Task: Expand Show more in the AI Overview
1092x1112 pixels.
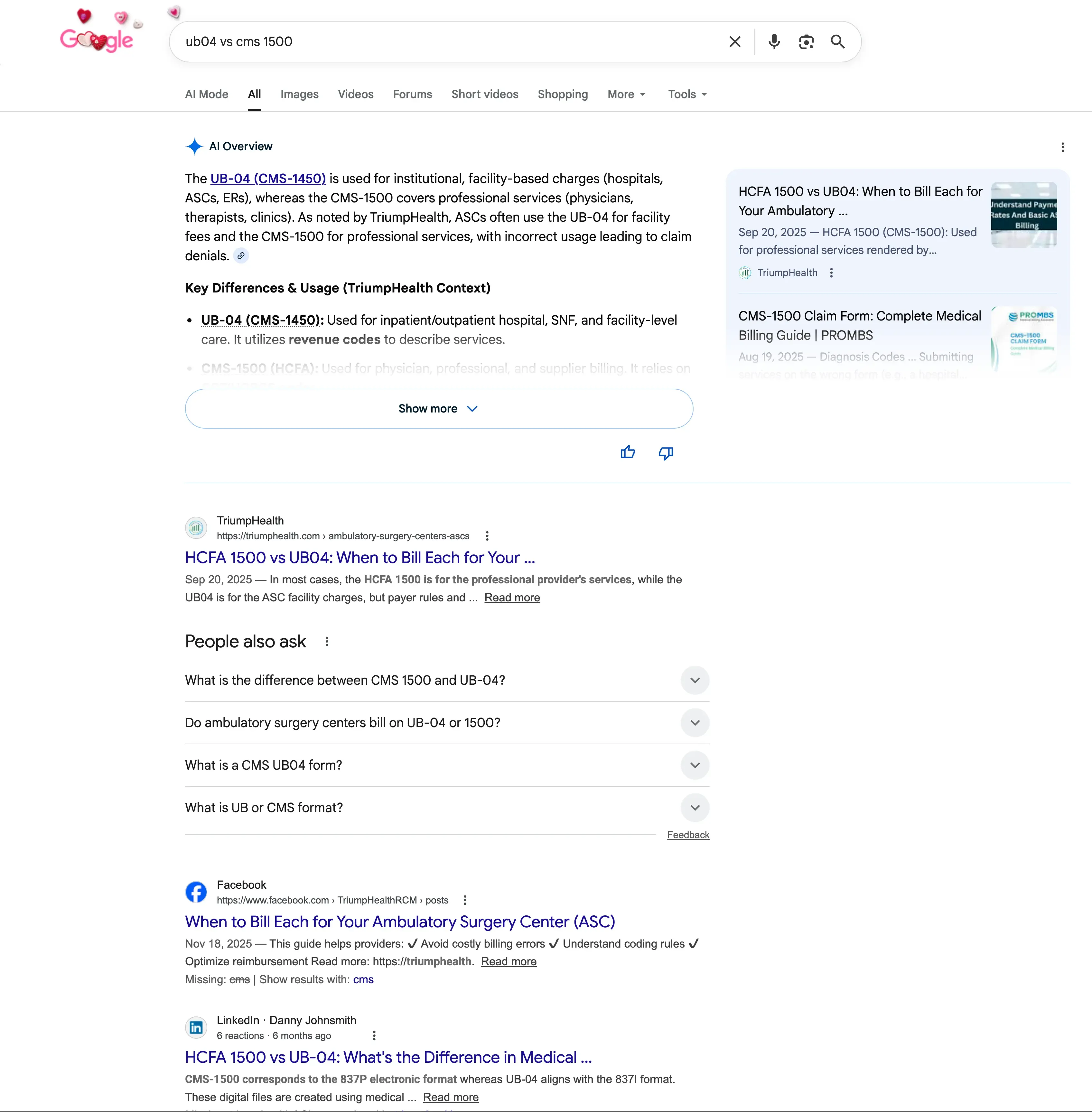Action: (438, 408)
